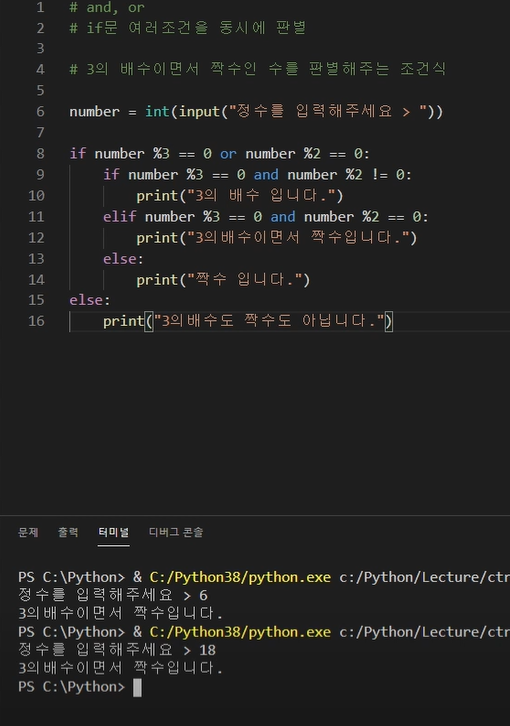The height and width of the screenshot is (726, 510).
Task: Click the 'or' operator on line 8
Action: (x=228, y=154)
